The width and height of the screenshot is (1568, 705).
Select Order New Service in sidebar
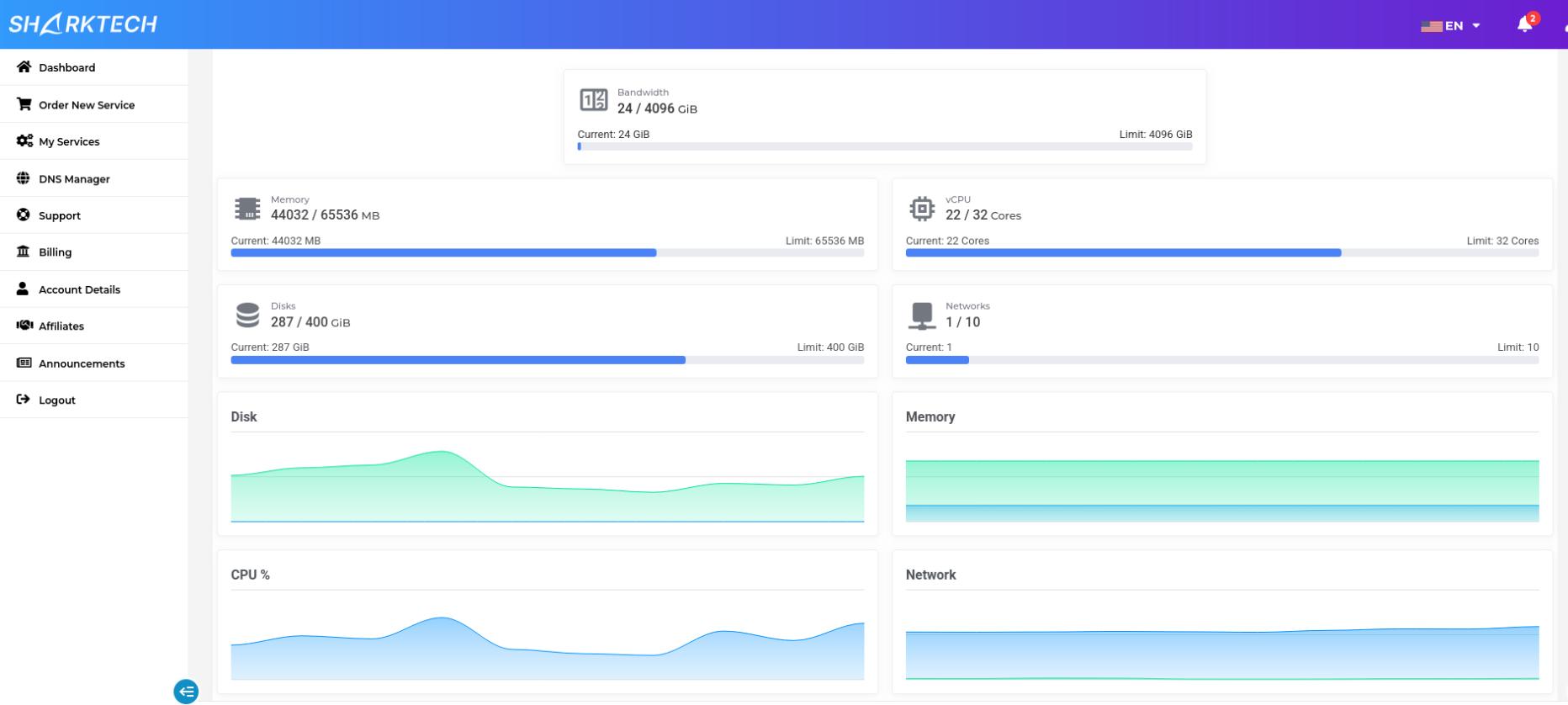(x=86, y=105)
